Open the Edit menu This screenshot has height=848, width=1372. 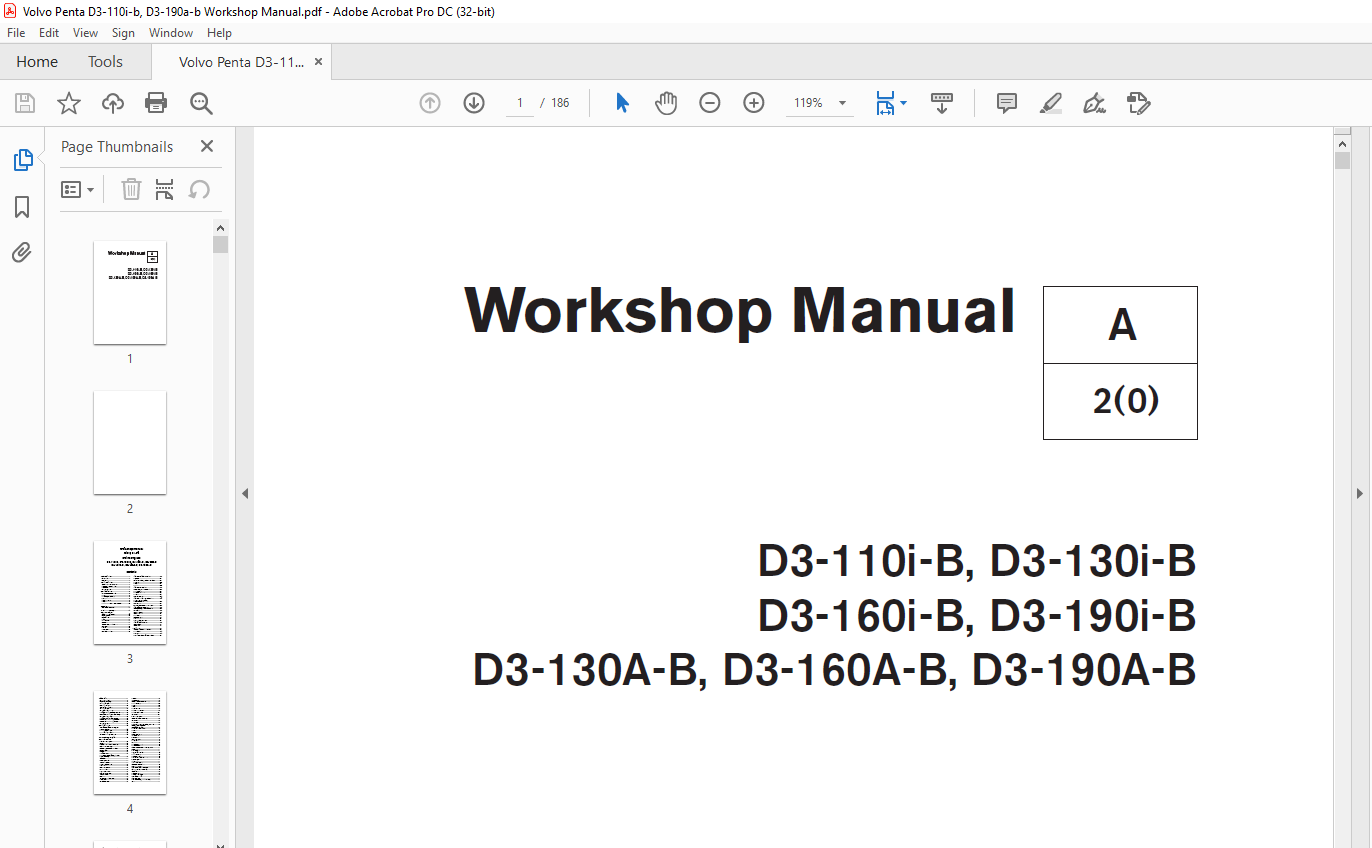[x=49, y=33]
